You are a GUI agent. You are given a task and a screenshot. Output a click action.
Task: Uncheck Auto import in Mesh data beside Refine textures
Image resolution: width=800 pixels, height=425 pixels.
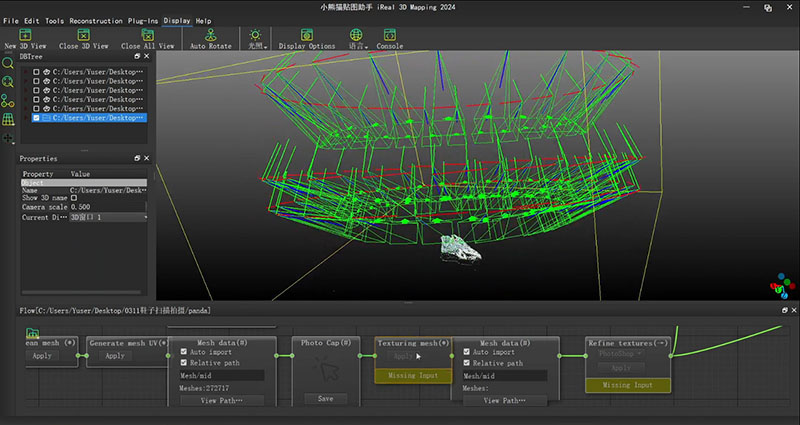466,352
